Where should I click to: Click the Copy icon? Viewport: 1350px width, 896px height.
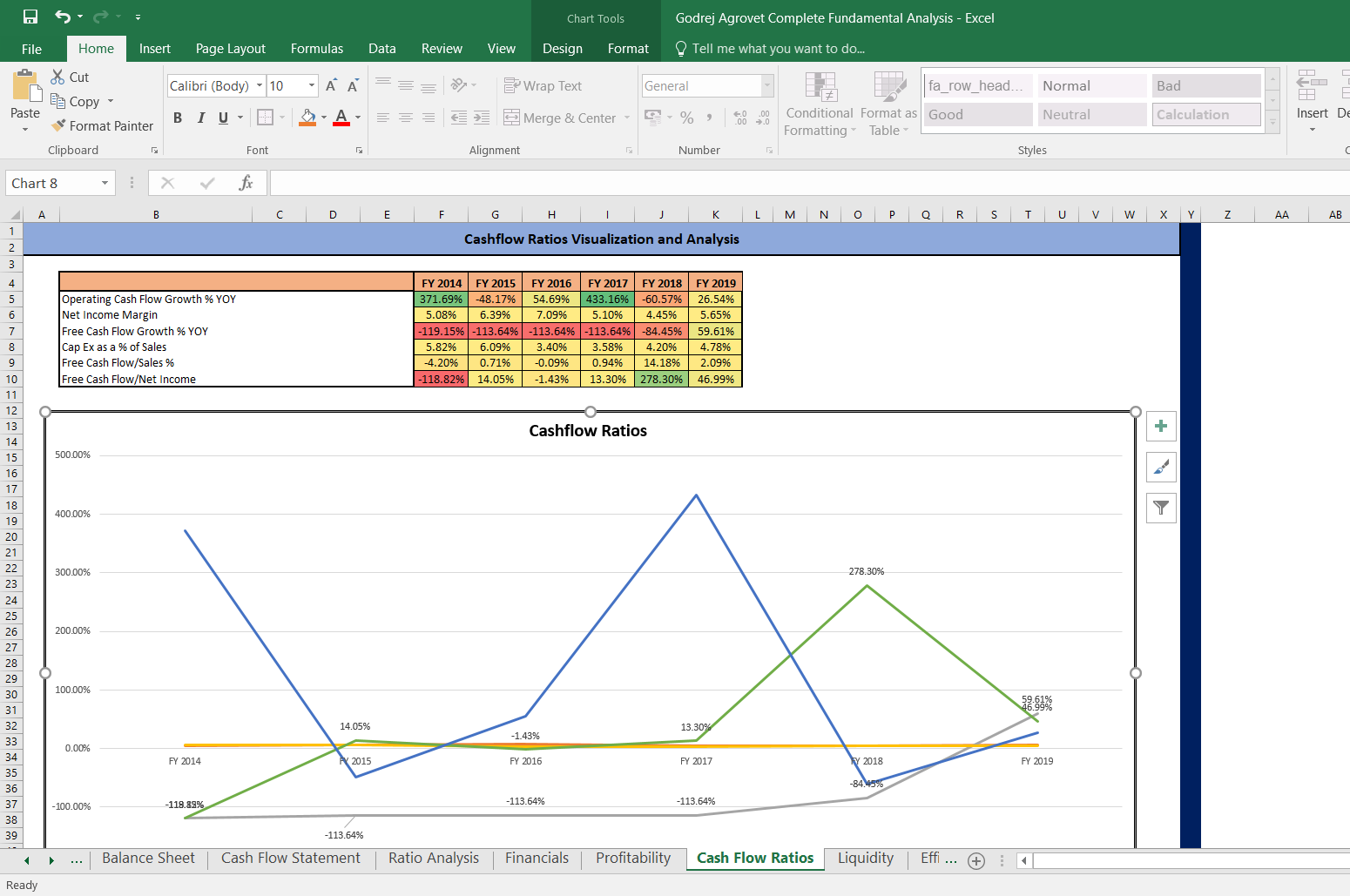point(57,101)
